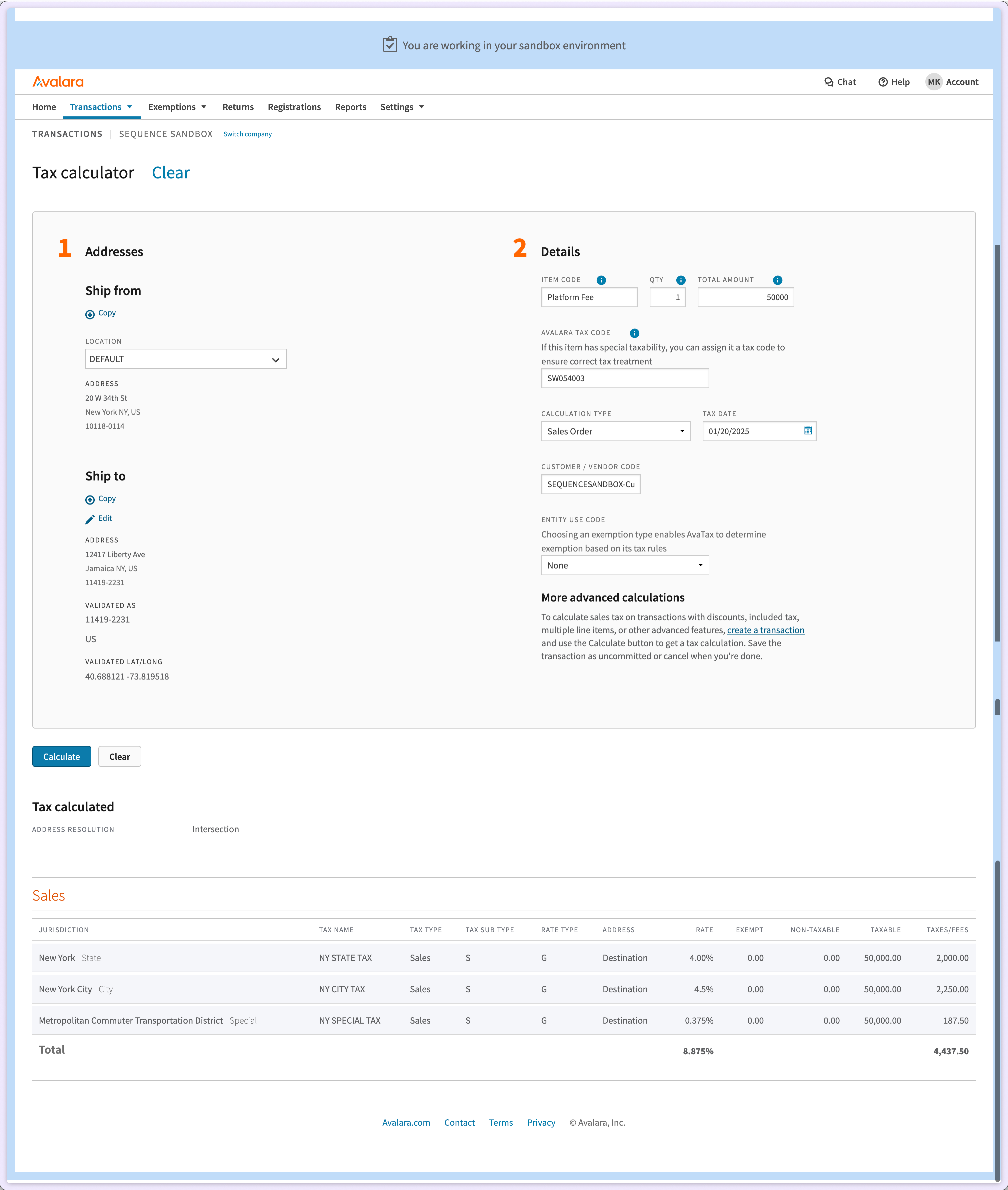Image resolution: width=1008 pixels, height=1190 pixels.
Task: Click the Item Code info icon
Action: pos(601,280)
